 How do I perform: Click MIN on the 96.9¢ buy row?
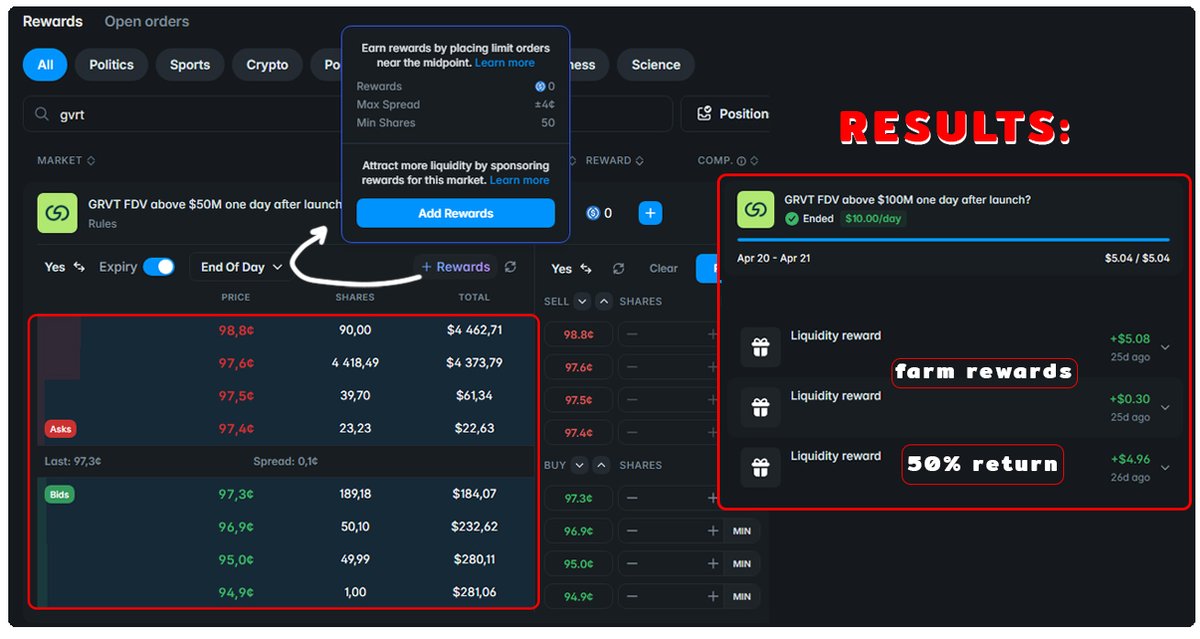(742, 531)
